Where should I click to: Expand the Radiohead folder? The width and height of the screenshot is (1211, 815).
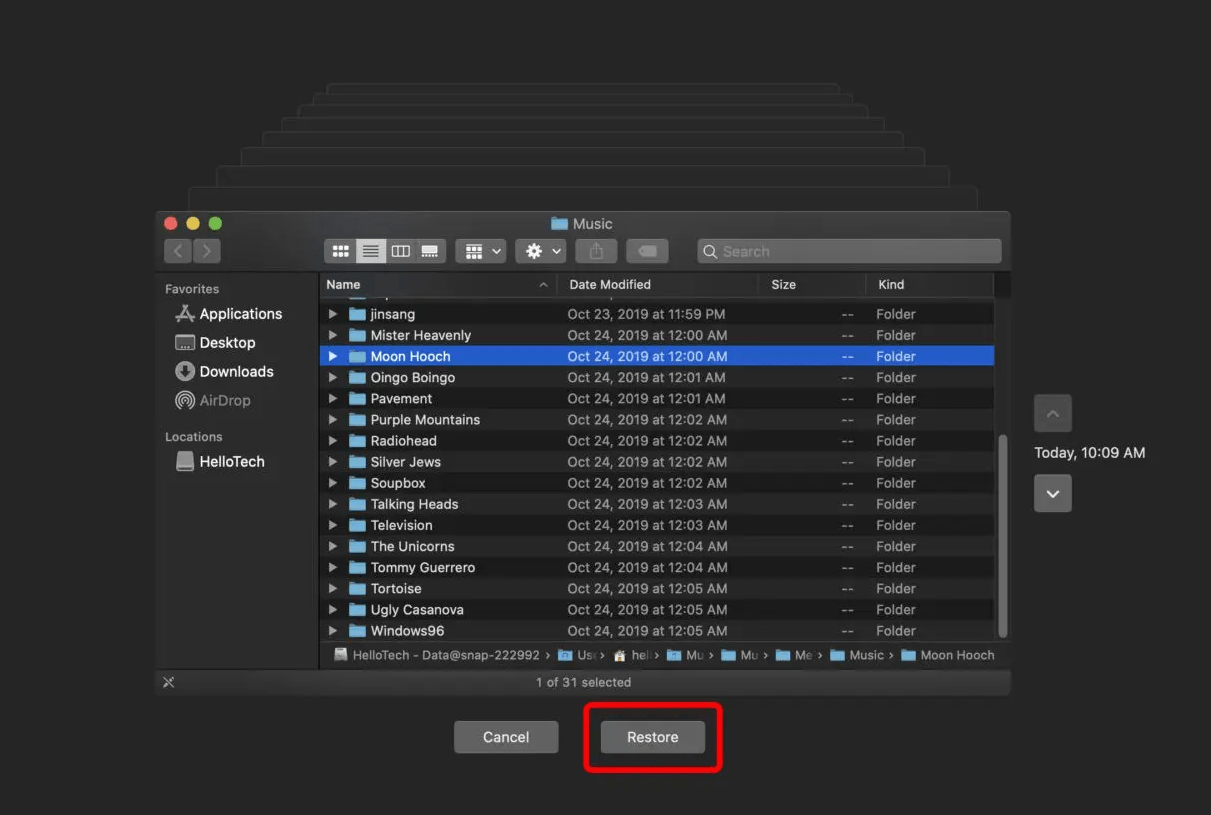(x=333, y=441)
